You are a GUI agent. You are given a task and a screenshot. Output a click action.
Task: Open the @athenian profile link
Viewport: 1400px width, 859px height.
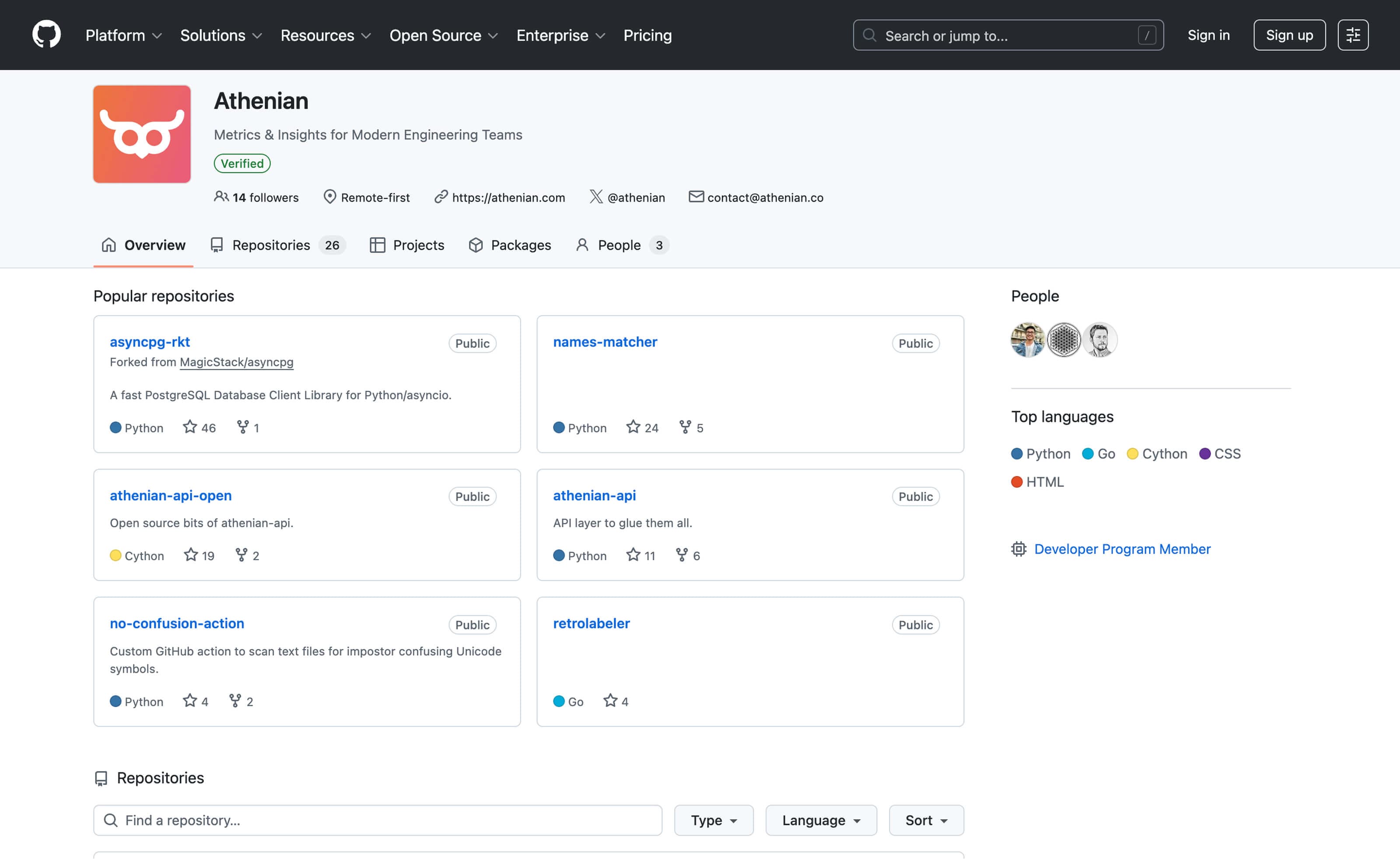point(636,197)
